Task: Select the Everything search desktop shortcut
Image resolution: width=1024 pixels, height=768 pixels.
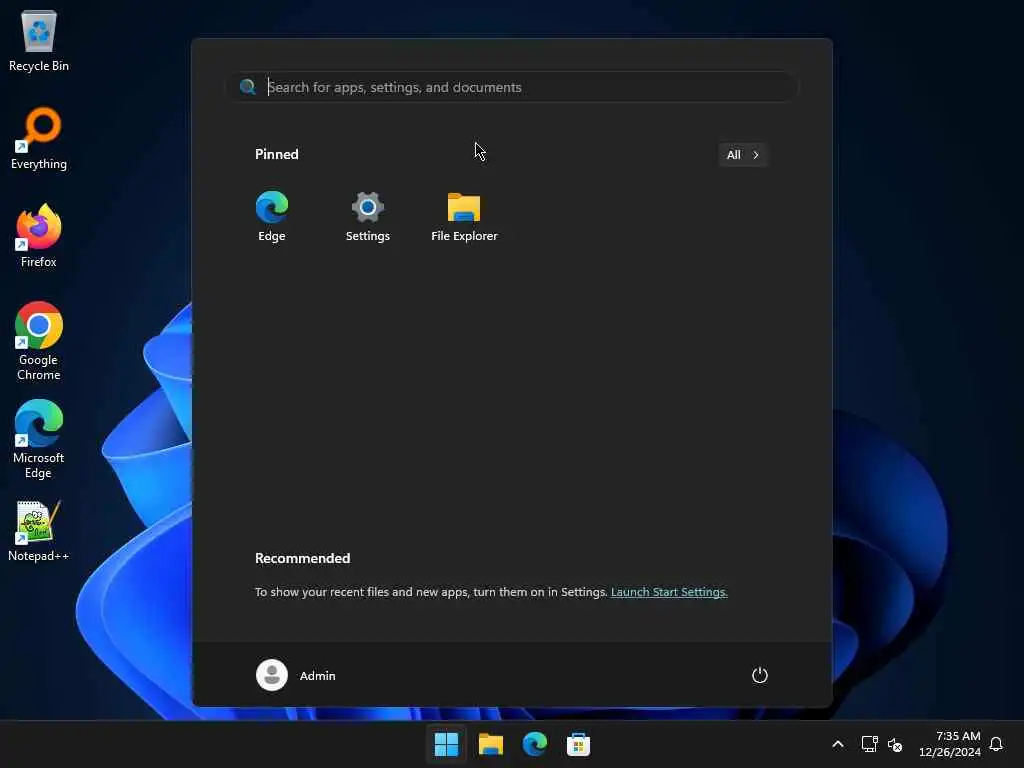Action: pos(39,138)
